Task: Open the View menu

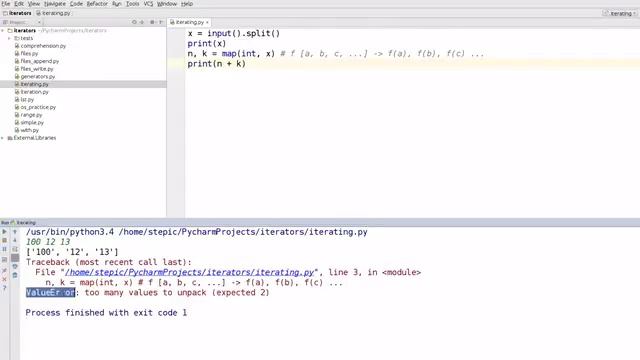Action: pos(34,4)
